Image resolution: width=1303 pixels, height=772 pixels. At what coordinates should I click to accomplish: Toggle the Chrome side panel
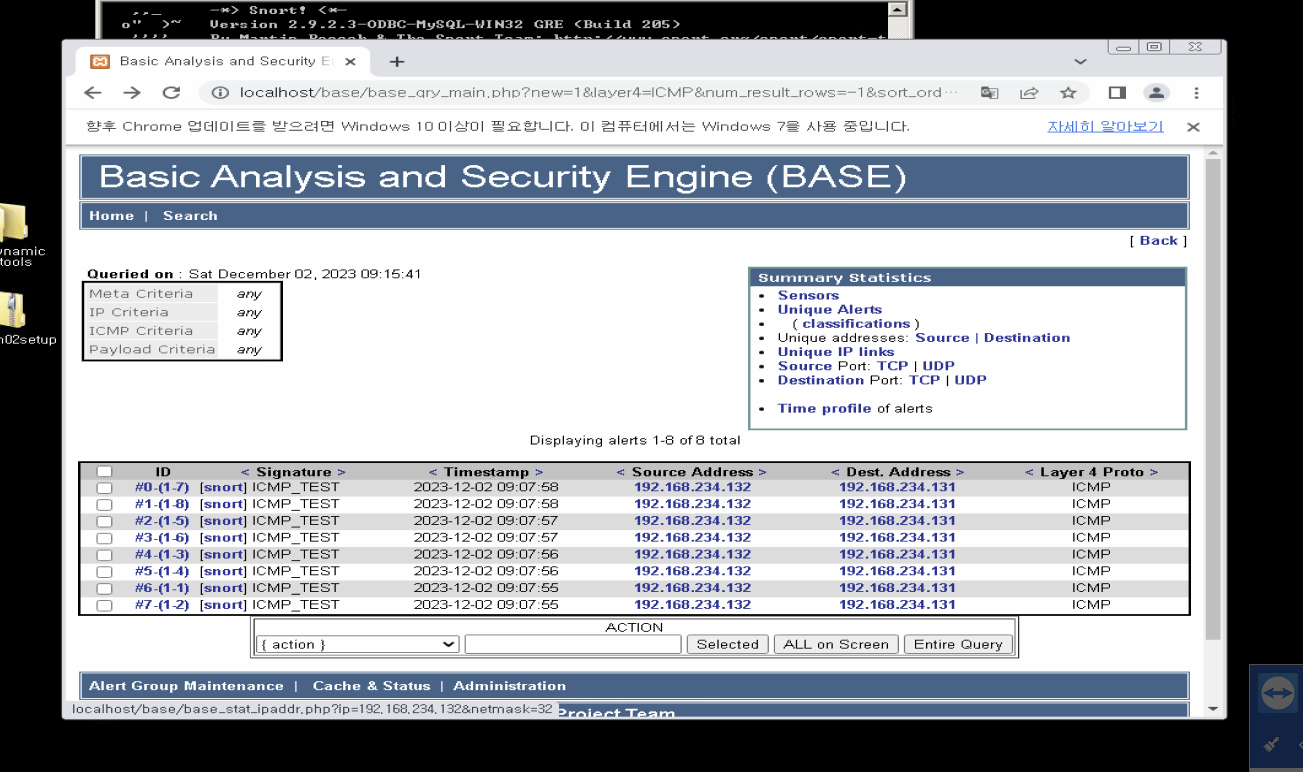click(x=1117, y=93)
